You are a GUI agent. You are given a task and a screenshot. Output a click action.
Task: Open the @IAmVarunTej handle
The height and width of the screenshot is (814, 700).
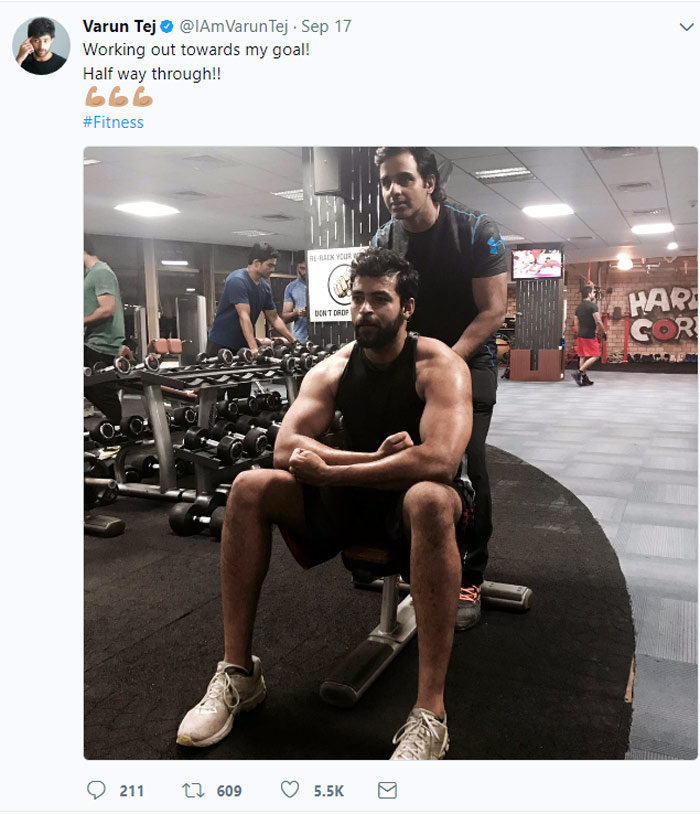click(233, 26)
